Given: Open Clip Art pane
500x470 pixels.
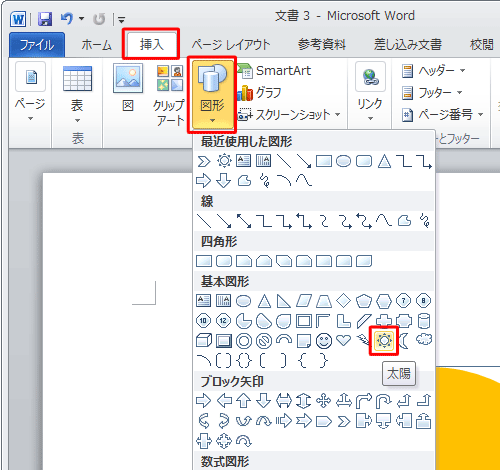Looking at the screenshot, I should [170, 95].
